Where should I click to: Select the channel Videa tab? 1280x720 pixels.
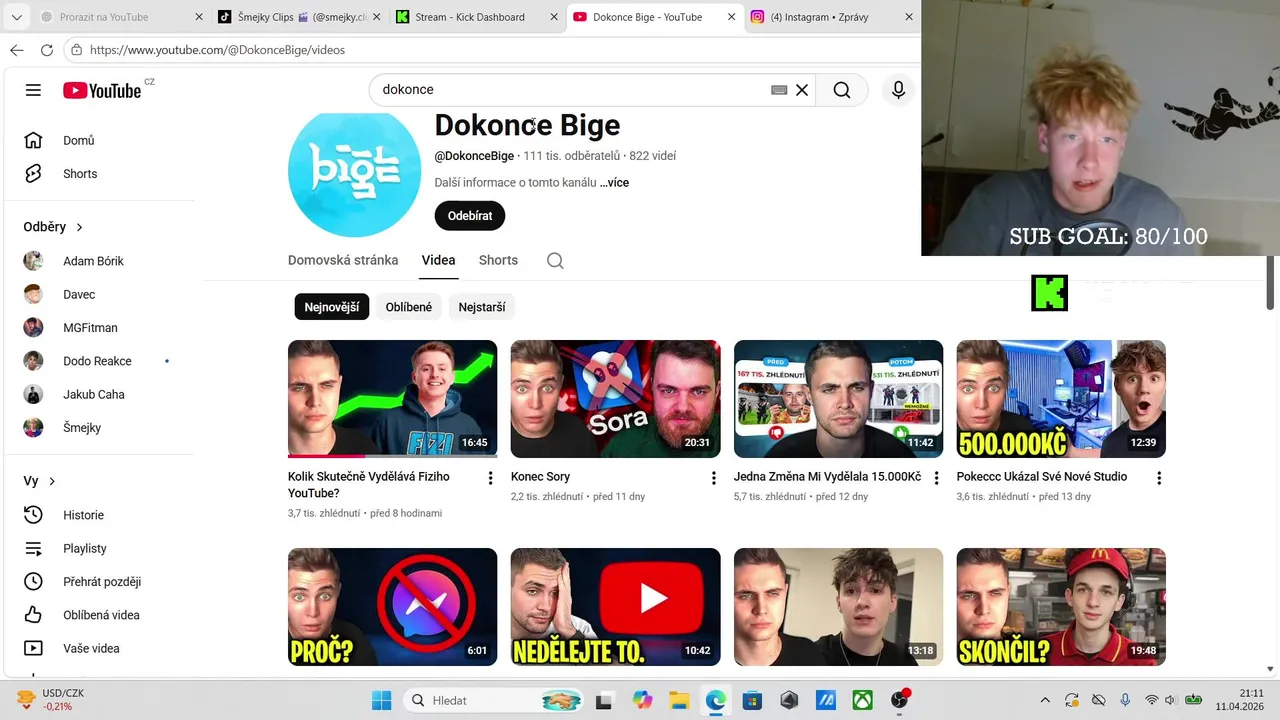pyautogui.click(x=438, y=260)
